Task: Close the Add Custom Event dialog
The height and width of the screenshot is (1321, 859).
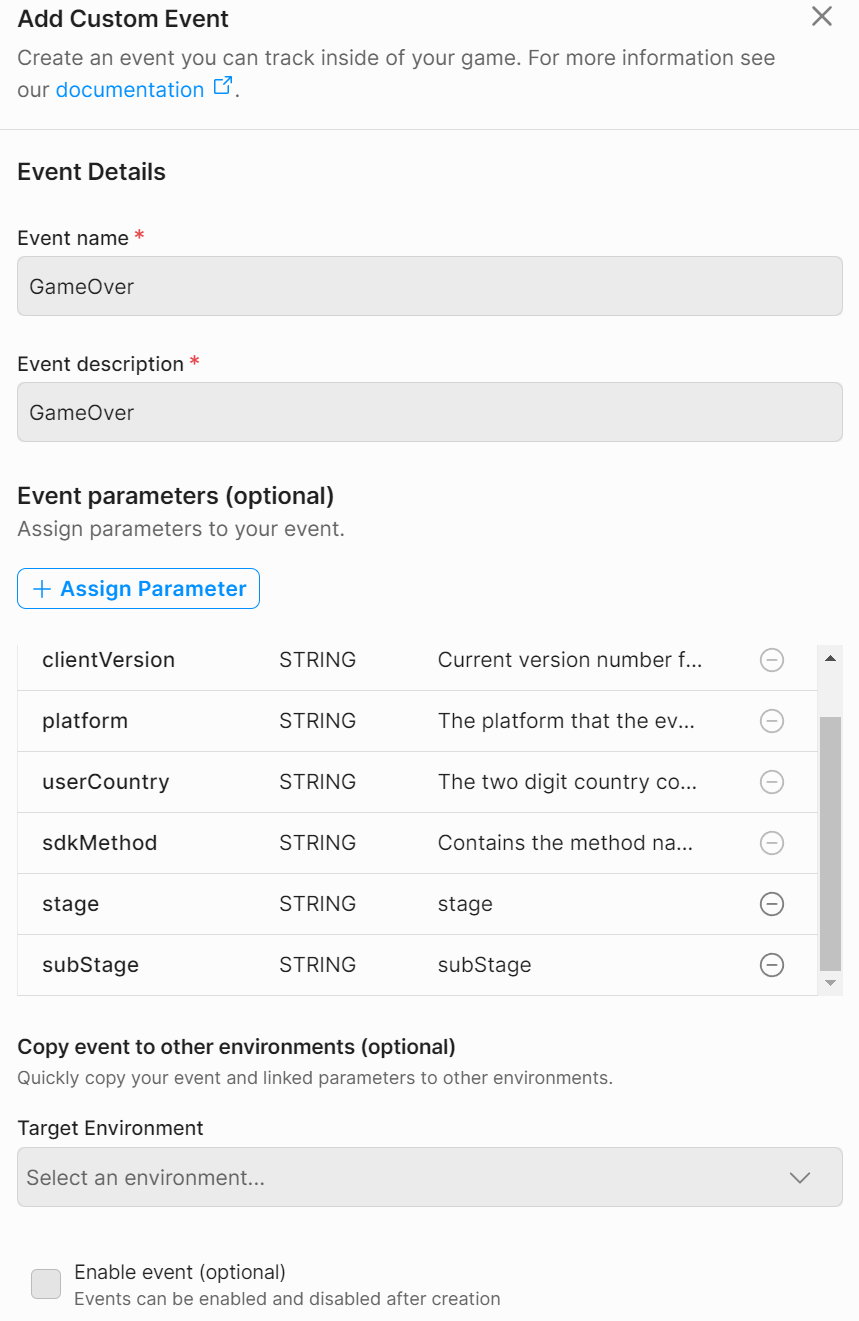Action: point(822,16)
